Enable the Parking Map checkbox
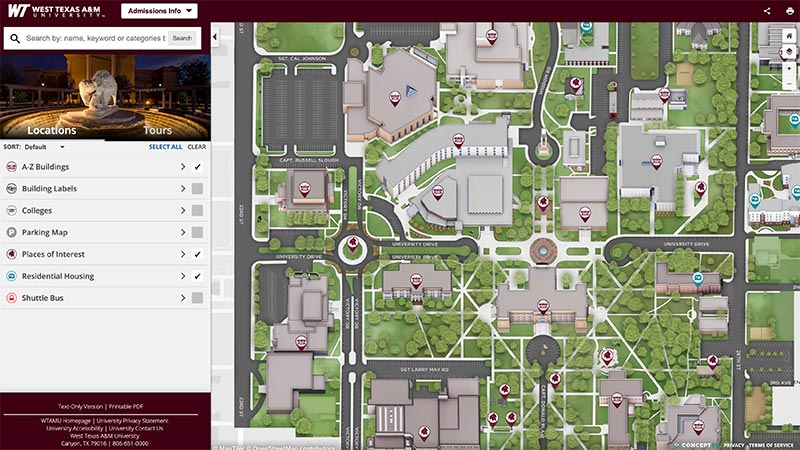800x450 pixels. pos(197,233)
